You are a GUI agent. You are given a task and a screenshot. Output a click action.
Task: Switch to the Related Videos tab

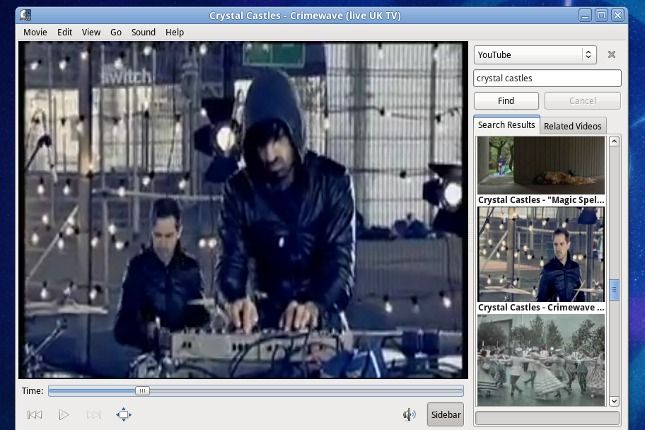point(573,126)
